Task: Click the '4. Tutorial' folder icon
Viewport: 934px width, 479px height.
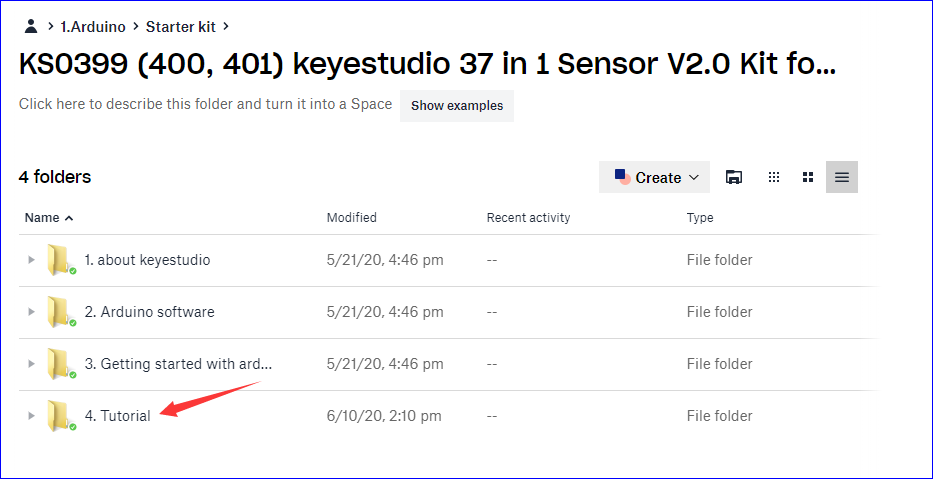Action: [x=60, y=416]
